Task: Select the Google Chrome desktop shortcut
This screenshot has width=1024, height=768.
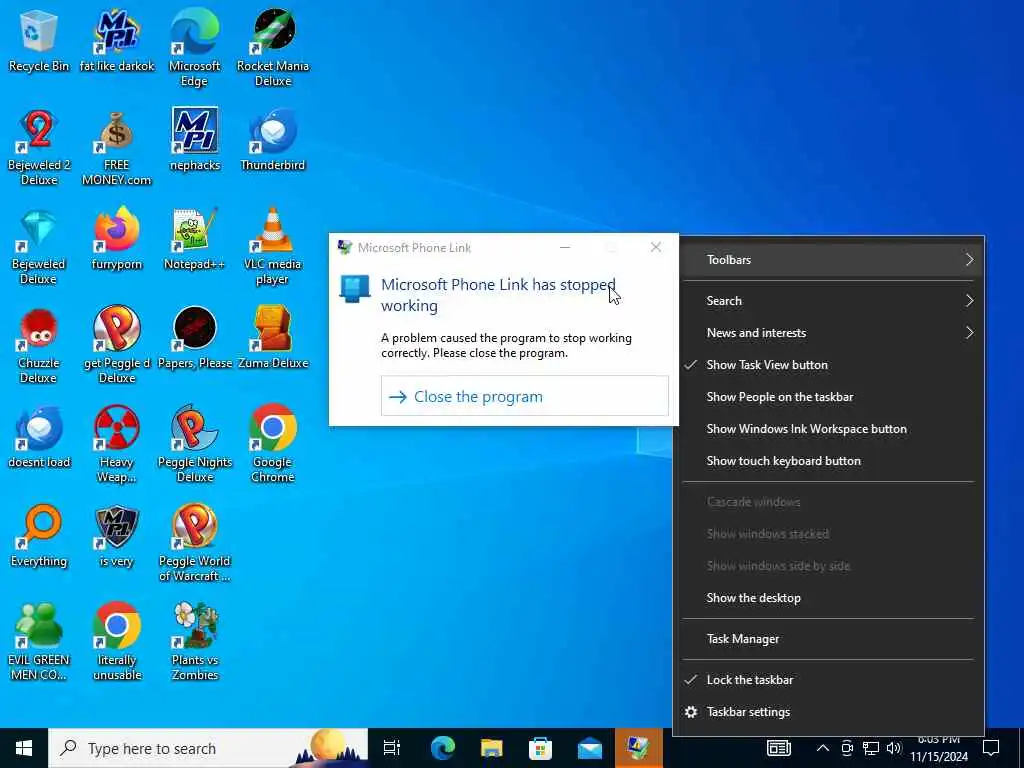Action: pos(273,444)
